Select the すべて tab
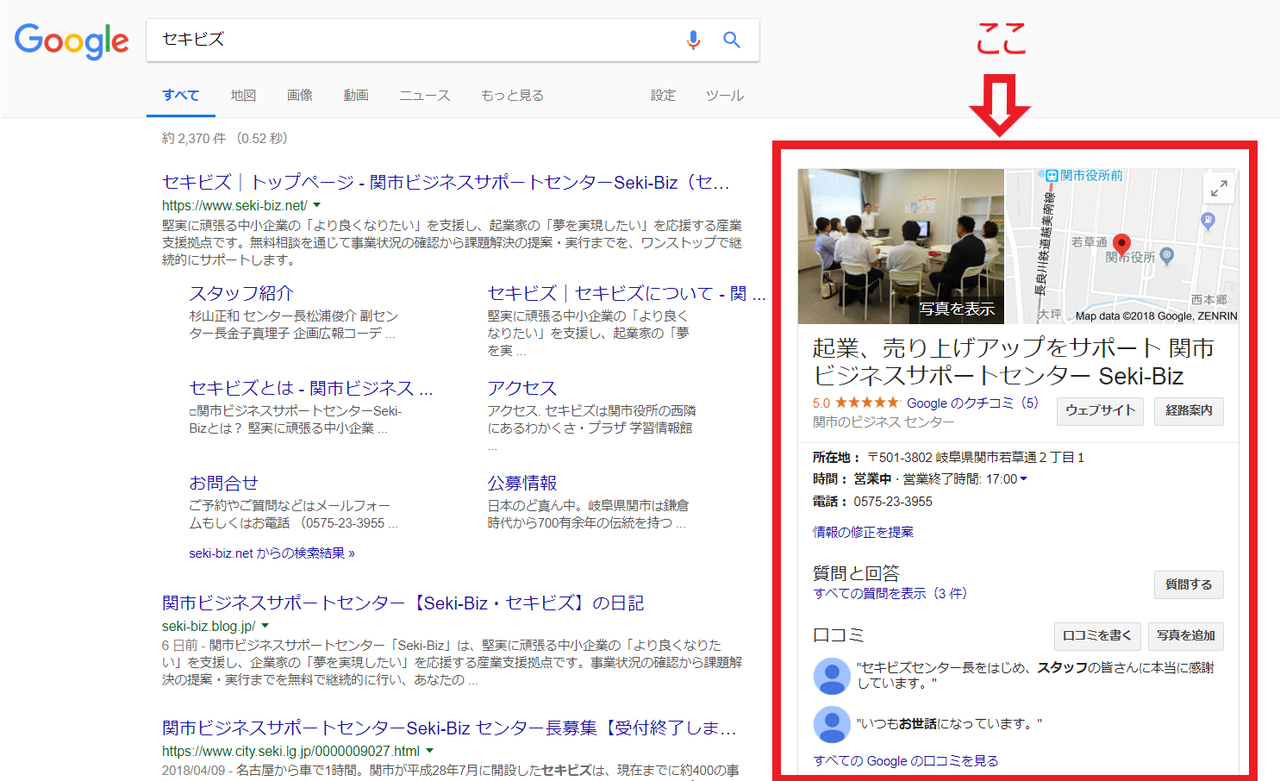 point(181,95)
